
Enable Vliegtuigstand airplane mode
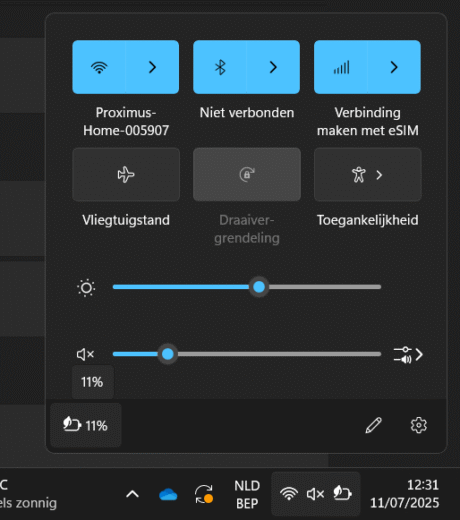[126, 175]
